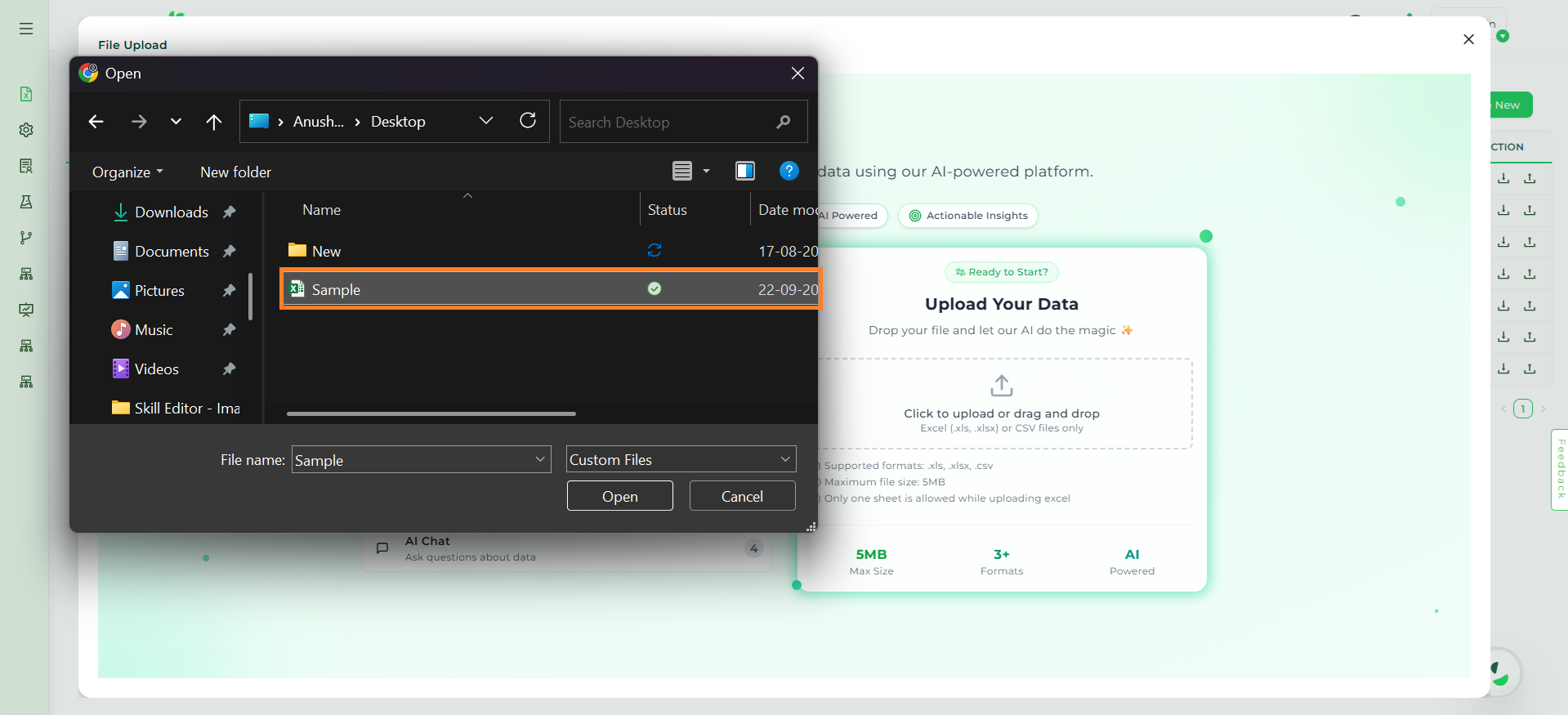Image resolution: width=1568 pixels, height=715 pixels.
Task: Click the flask icon in left sidebar
Action: (x=26, y=202)
